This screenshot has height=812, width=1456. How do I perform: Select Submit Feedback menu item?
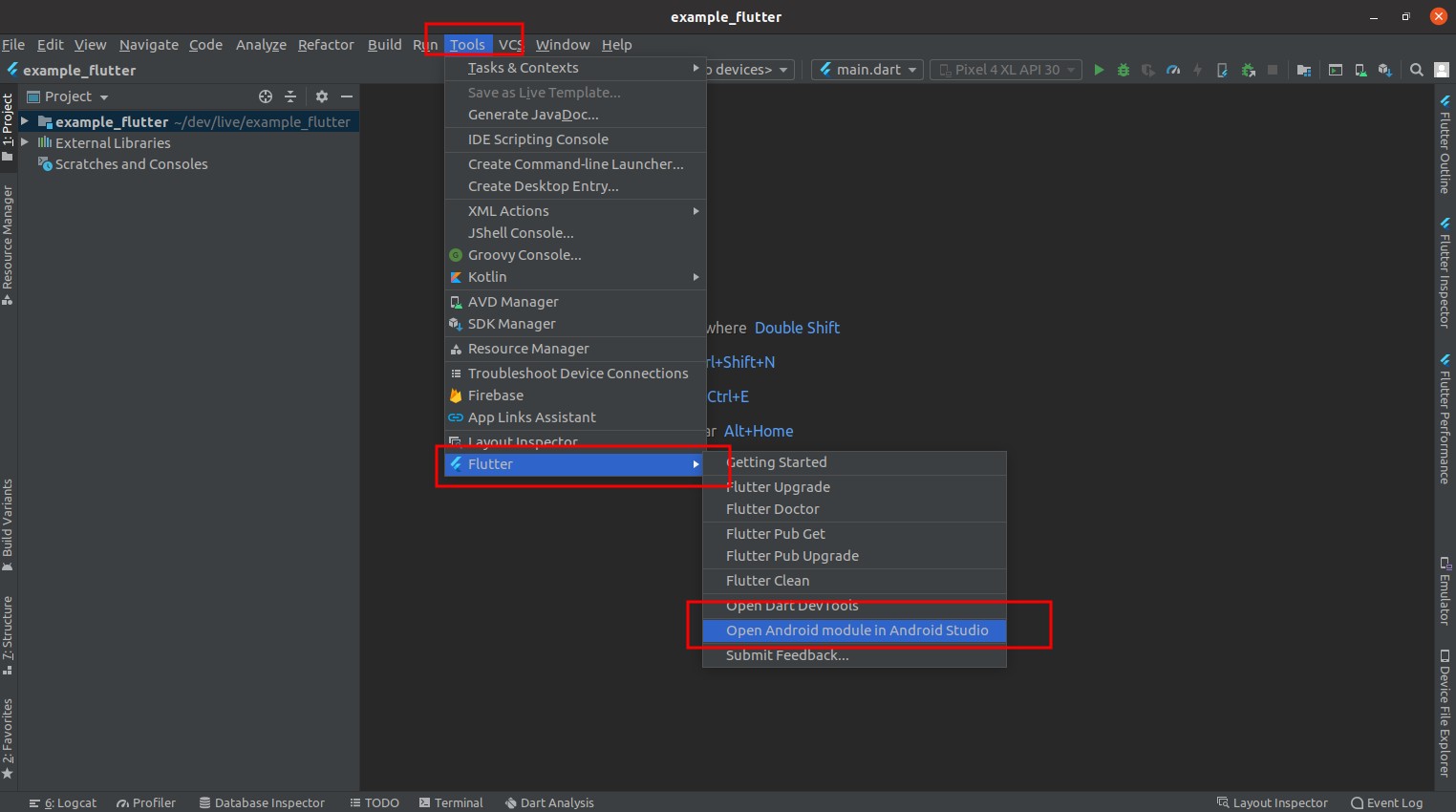point(854,655)
